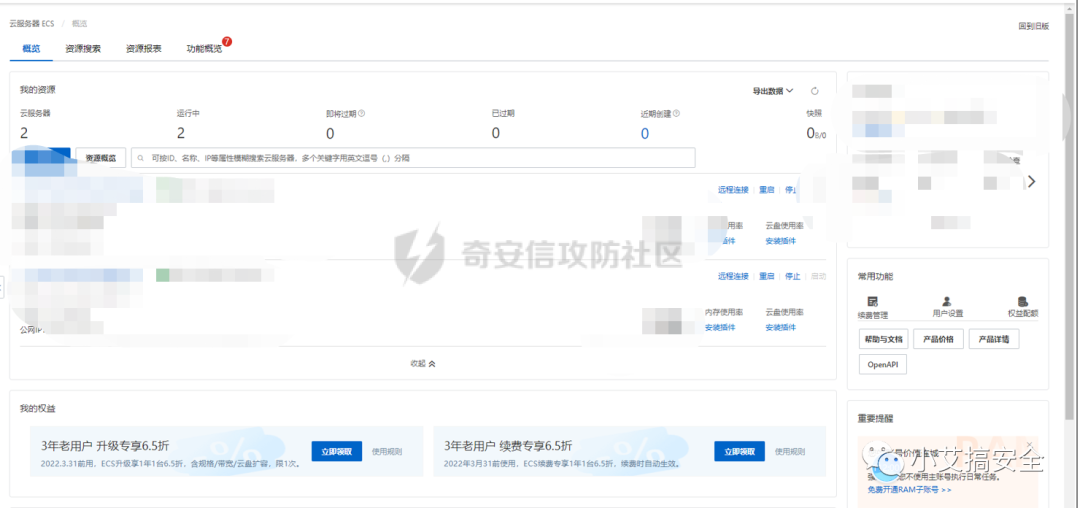Click the 已过期 count of 0

pyautogui.click(x=495, y=134)
